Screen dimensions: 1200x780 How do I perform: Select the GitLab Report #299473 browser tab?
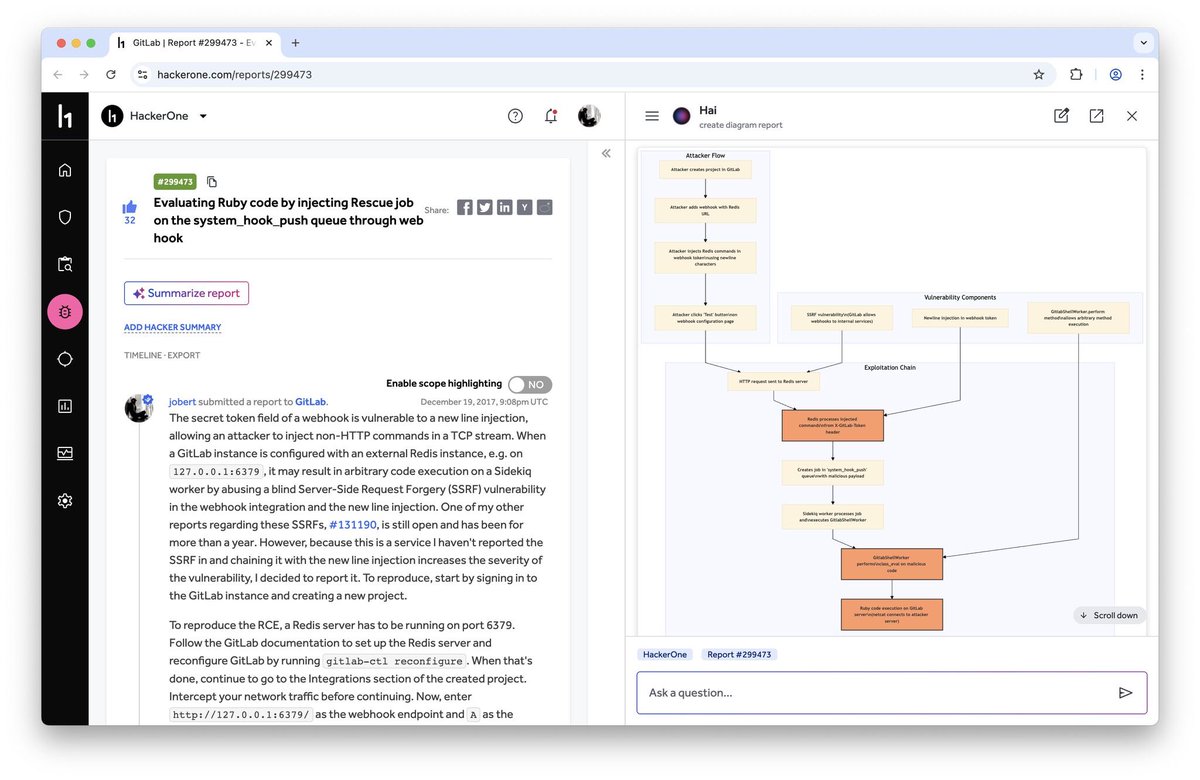pos(195,43)
